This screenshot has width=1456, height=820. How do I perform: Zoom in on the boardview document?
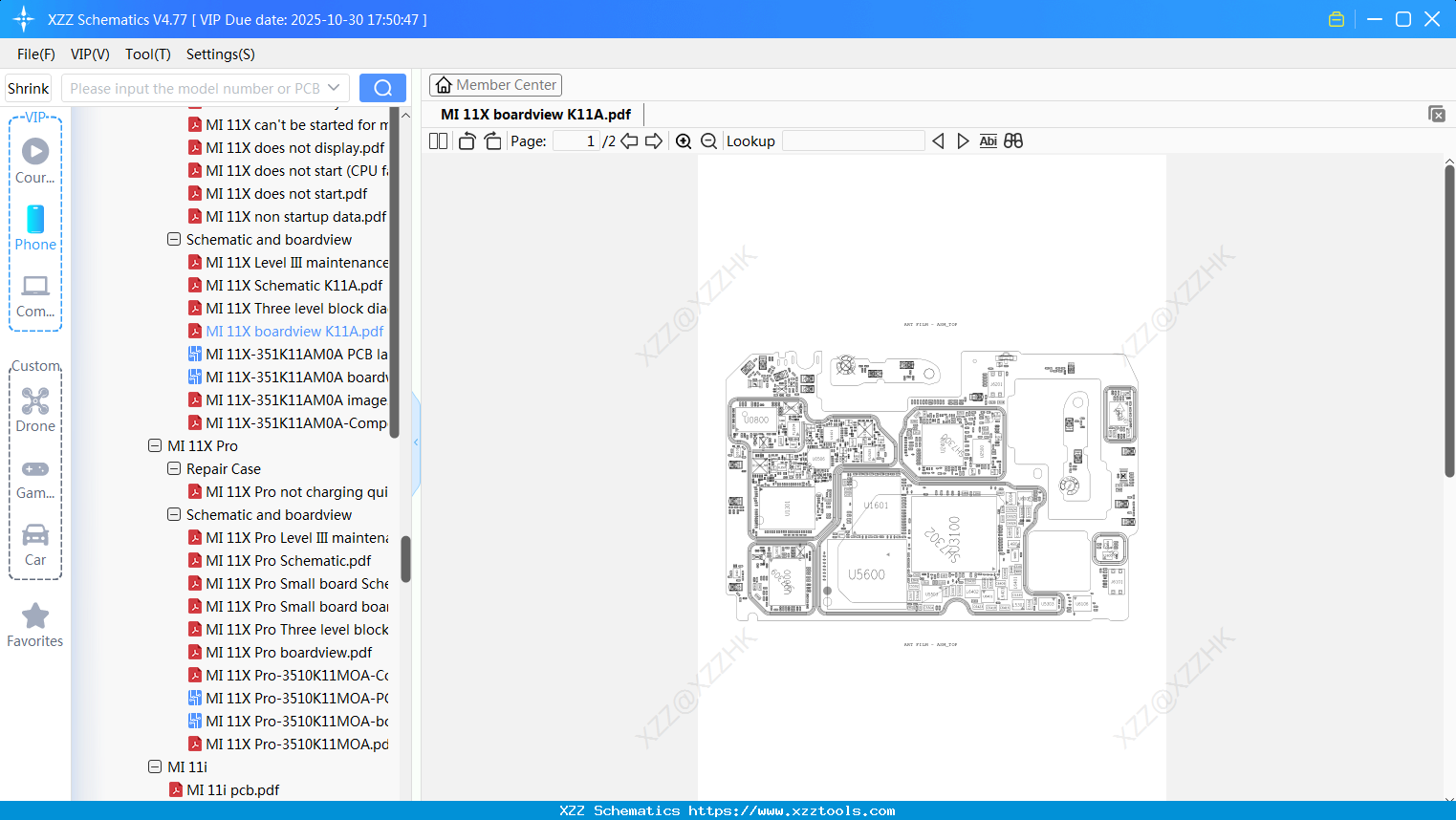(x=684, y=140)
